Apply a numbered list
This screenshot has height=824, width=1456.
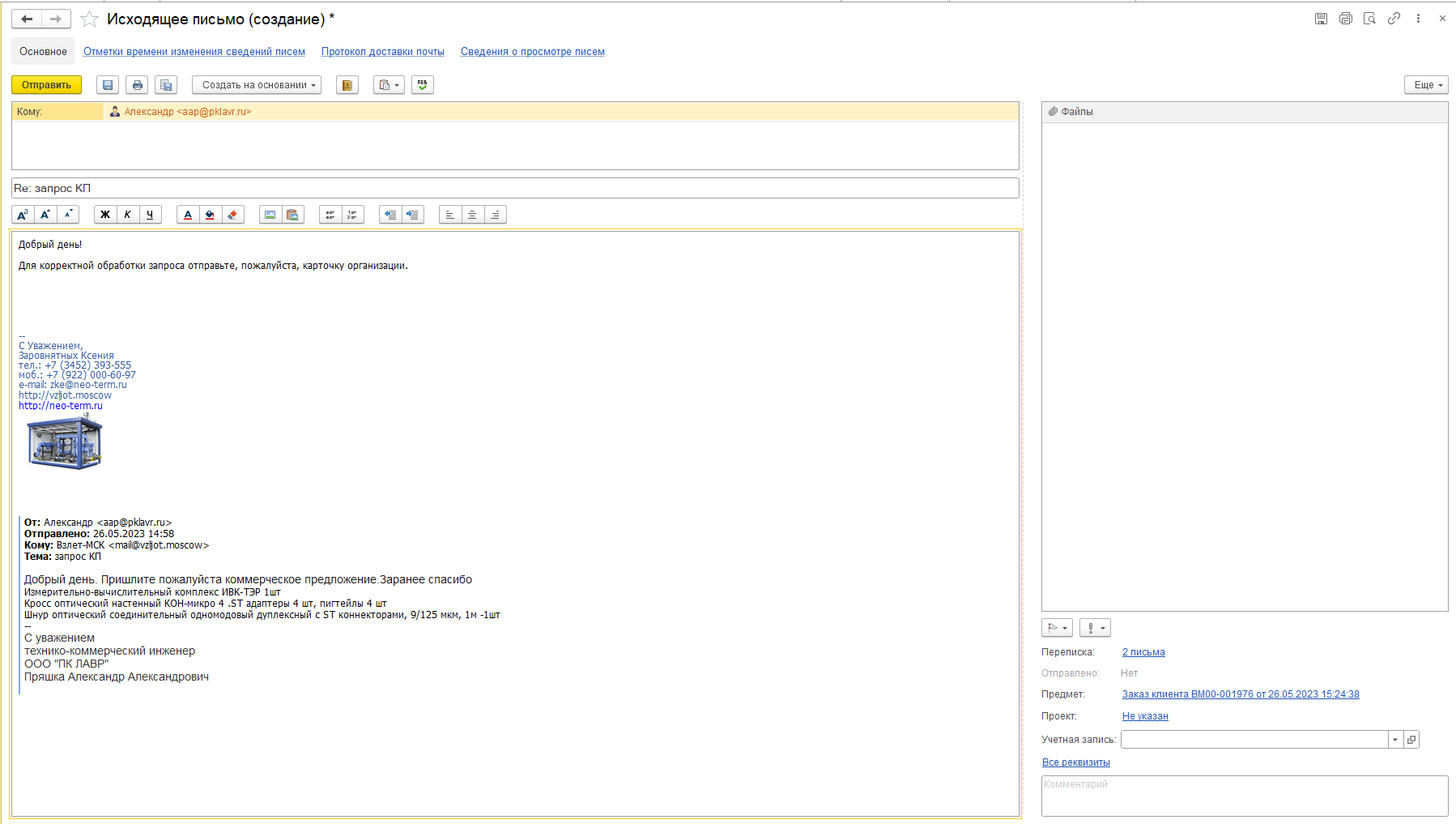(353, 215)
